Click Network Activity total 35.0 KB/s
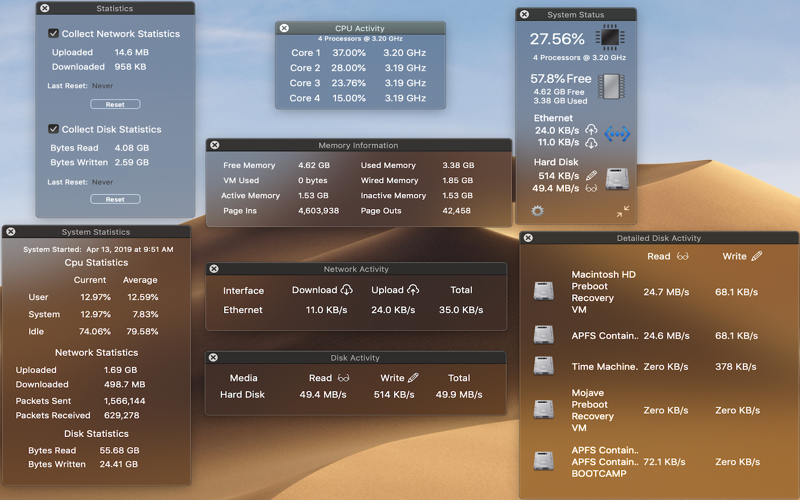This screenshot has width=800, height=500. [x=461, y=310]
